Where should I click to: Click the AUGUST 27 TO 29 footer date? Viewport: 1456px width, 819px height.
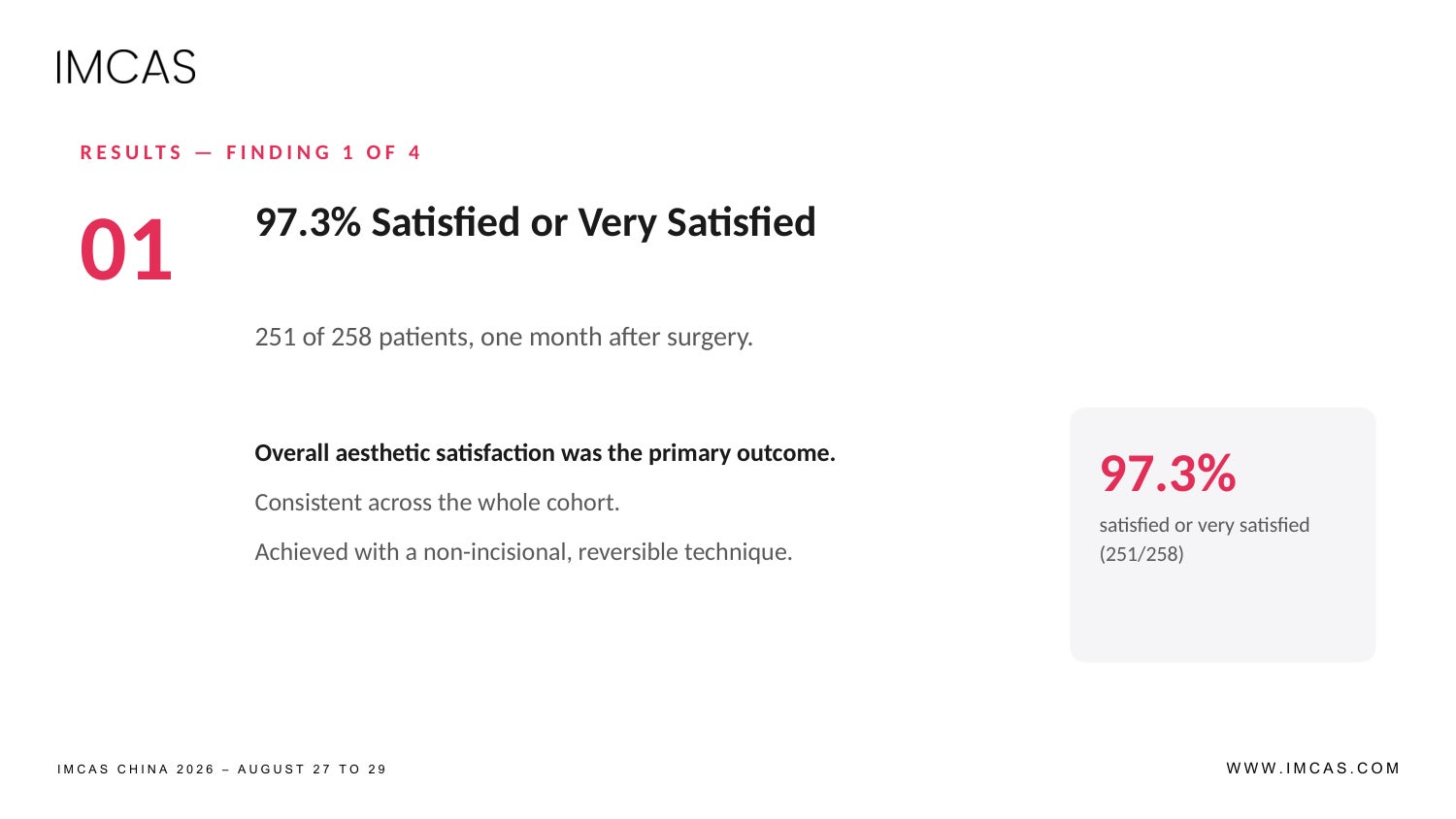coord(313,769)
